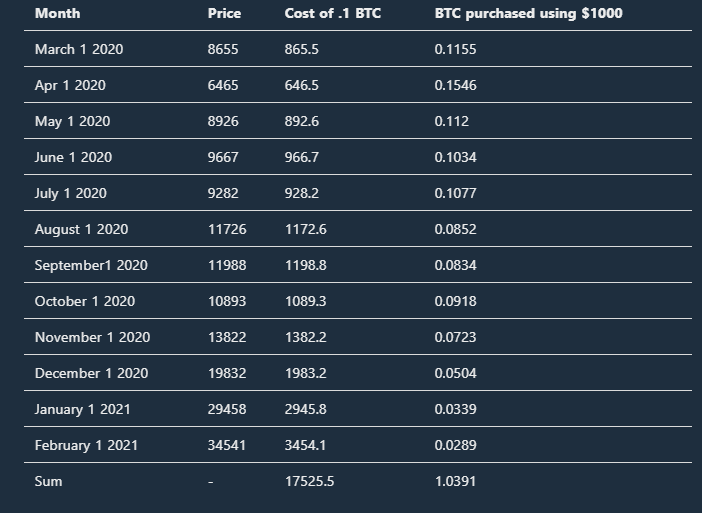Select September1 2020 cost 1198.8

coord(306,265)
